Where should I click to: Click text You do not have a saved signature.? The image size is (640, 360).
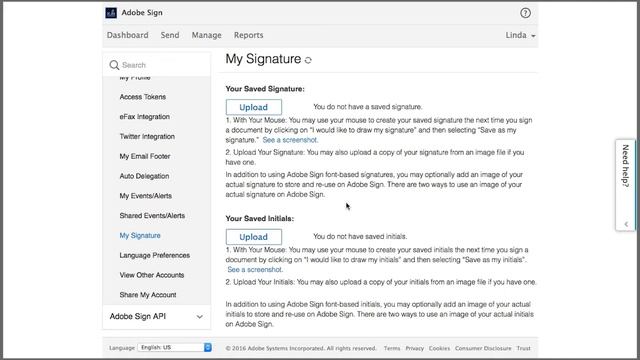(368, 107)
